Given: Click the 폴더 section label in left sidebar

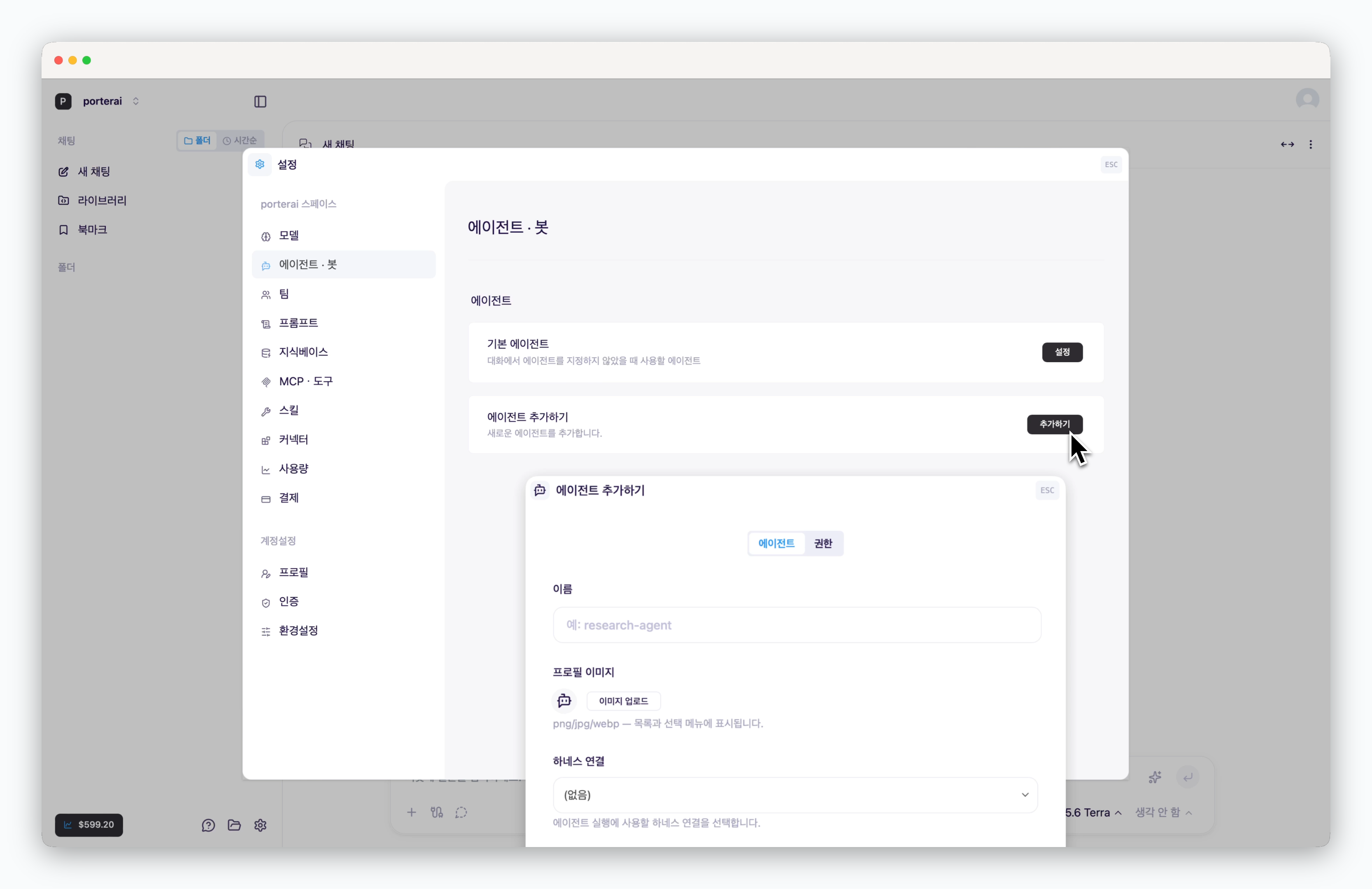Looking at the screenshot, I should pos(66,268).
